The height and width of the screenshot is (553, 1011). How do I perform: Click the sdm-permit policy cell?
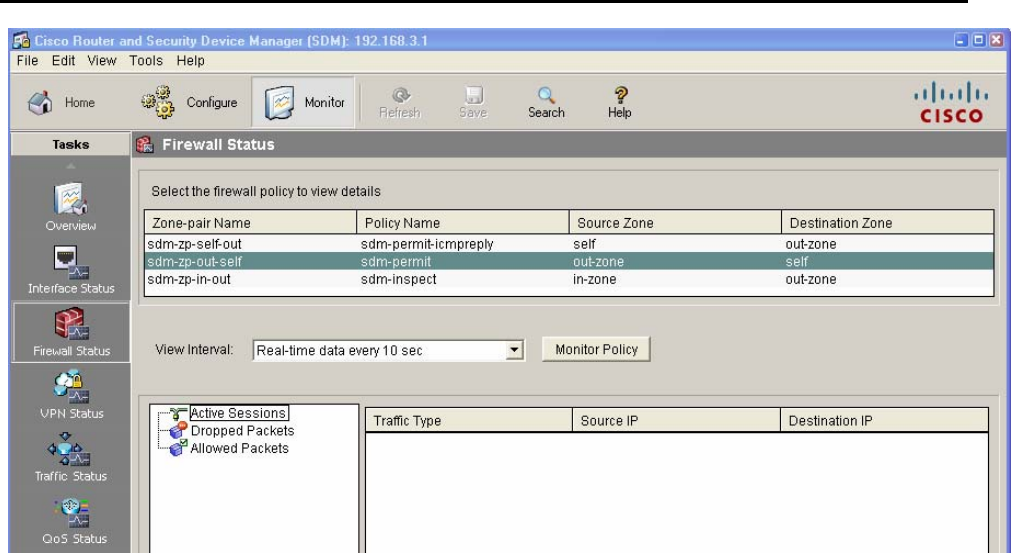396,262
